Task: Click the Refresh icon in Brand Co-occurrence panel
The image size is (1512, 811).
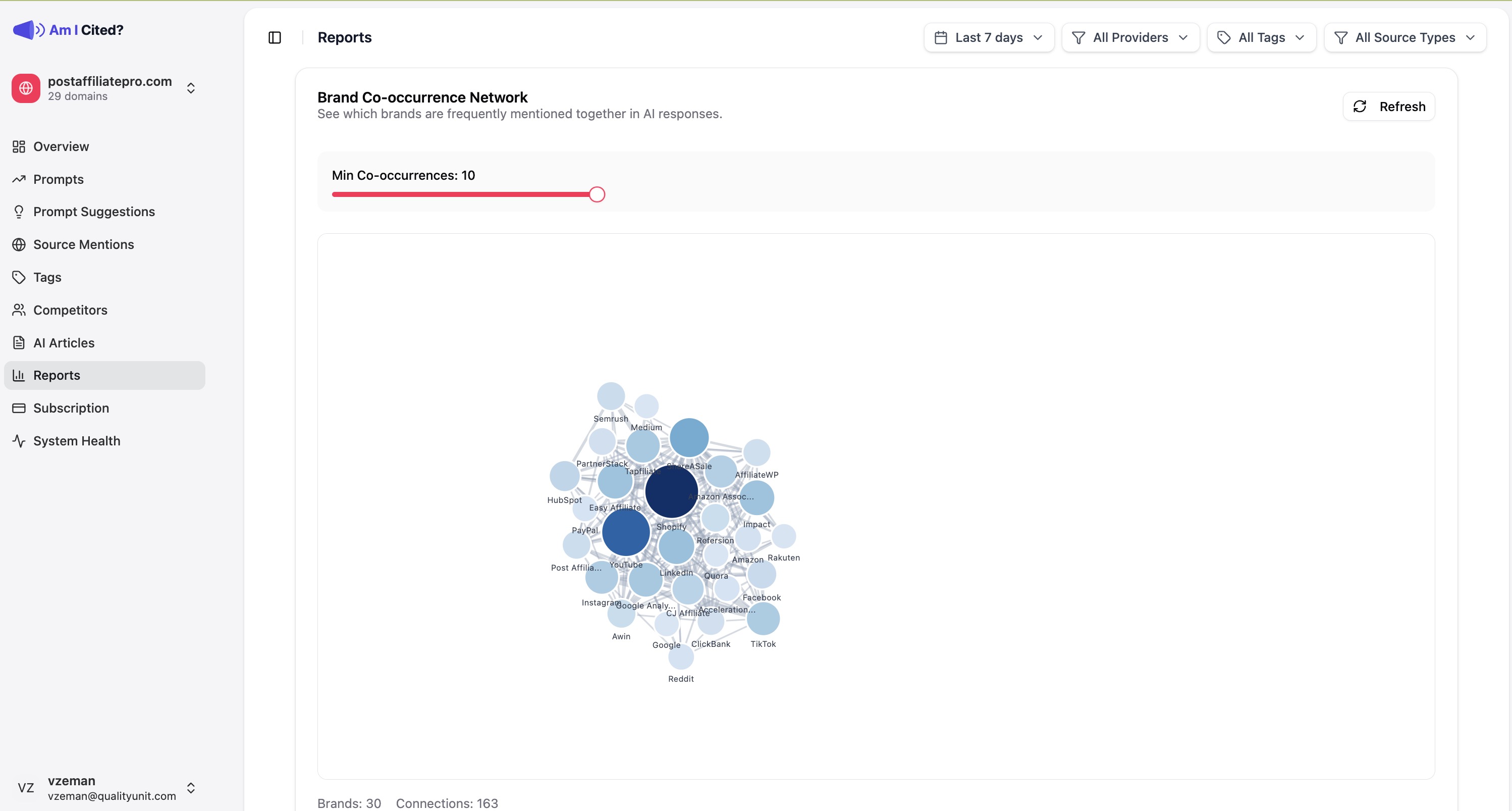Action: (x=1361, y=106)
